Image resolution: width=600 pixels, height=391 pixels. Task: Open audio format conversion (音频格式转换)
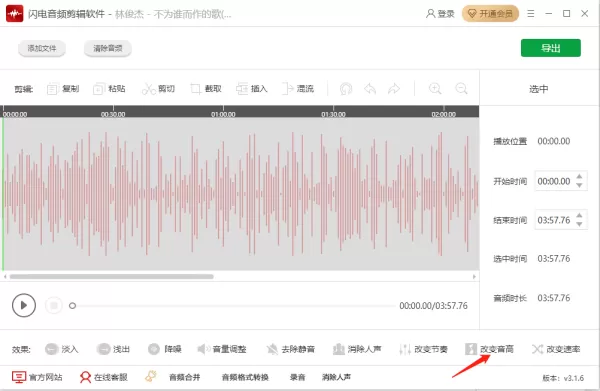pyautogui.click(x=245, y=377)
